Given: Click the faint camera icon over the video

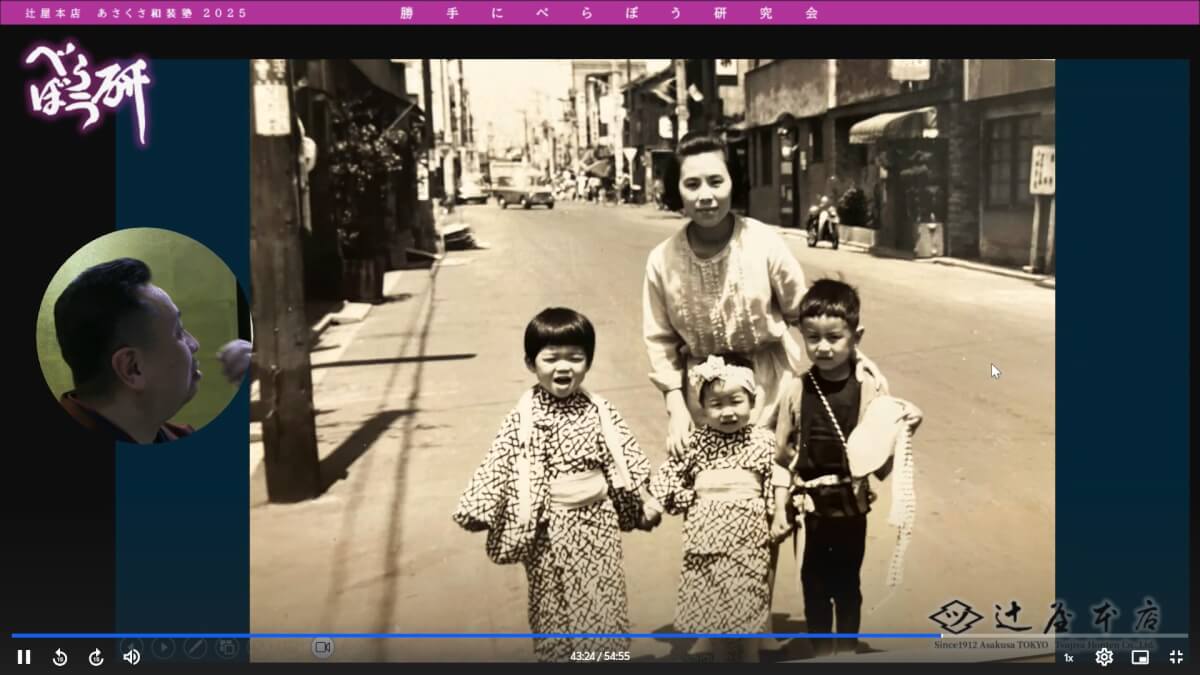Looking at the screenshot, I should point(322,647).
